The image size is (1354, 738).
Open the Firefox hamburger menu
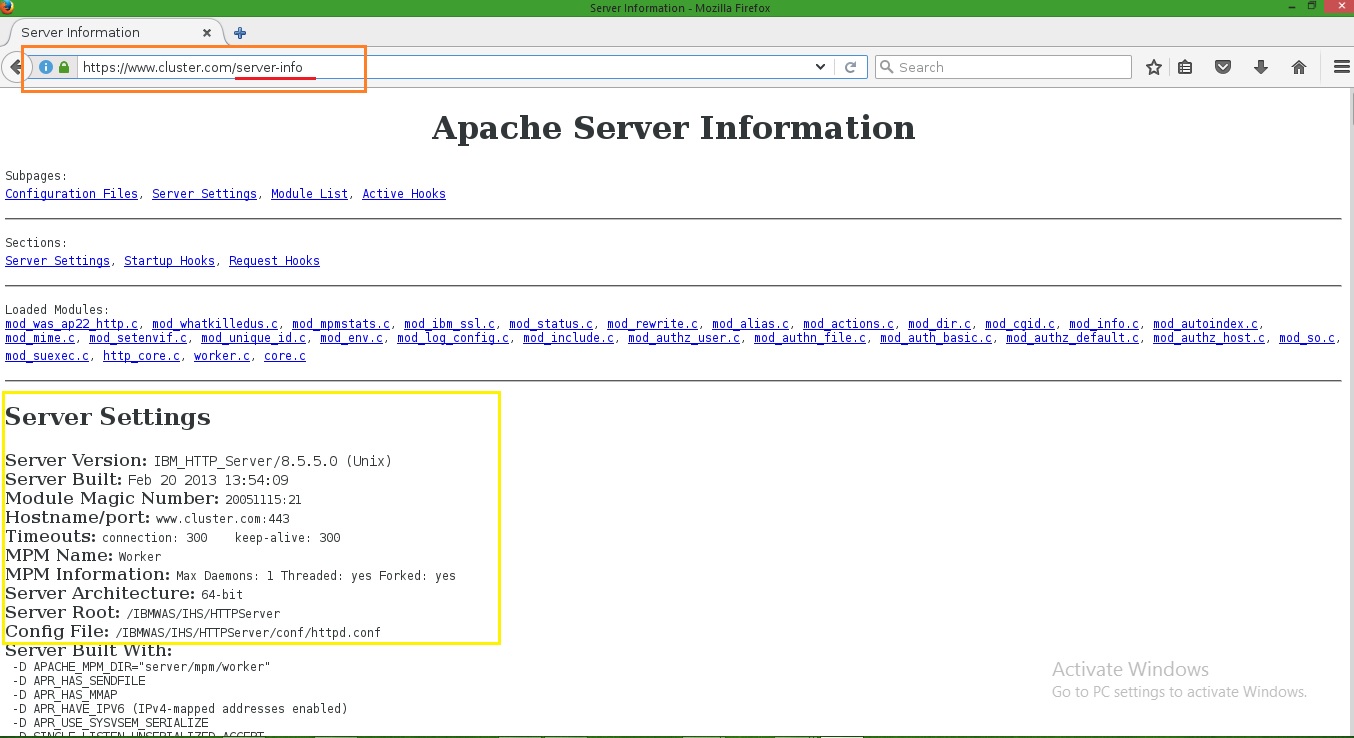point(1340,66)
